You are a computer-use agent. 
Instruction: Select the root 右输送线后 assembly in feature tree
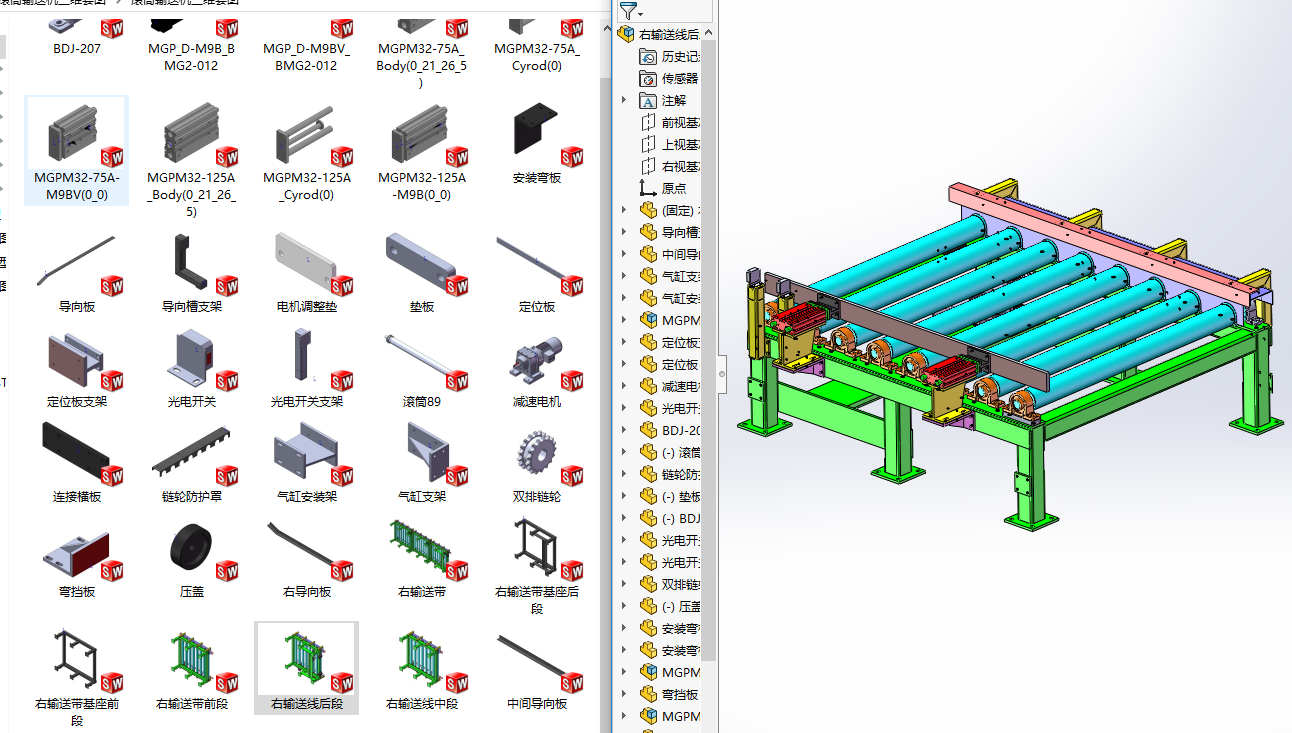tap(658, 34)
